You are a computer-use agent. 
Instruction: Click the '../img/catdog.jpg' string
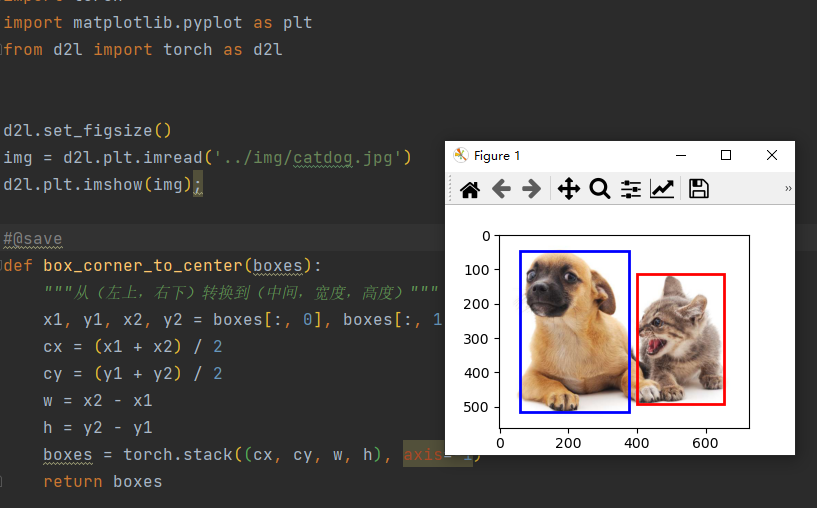click(307, 158)
